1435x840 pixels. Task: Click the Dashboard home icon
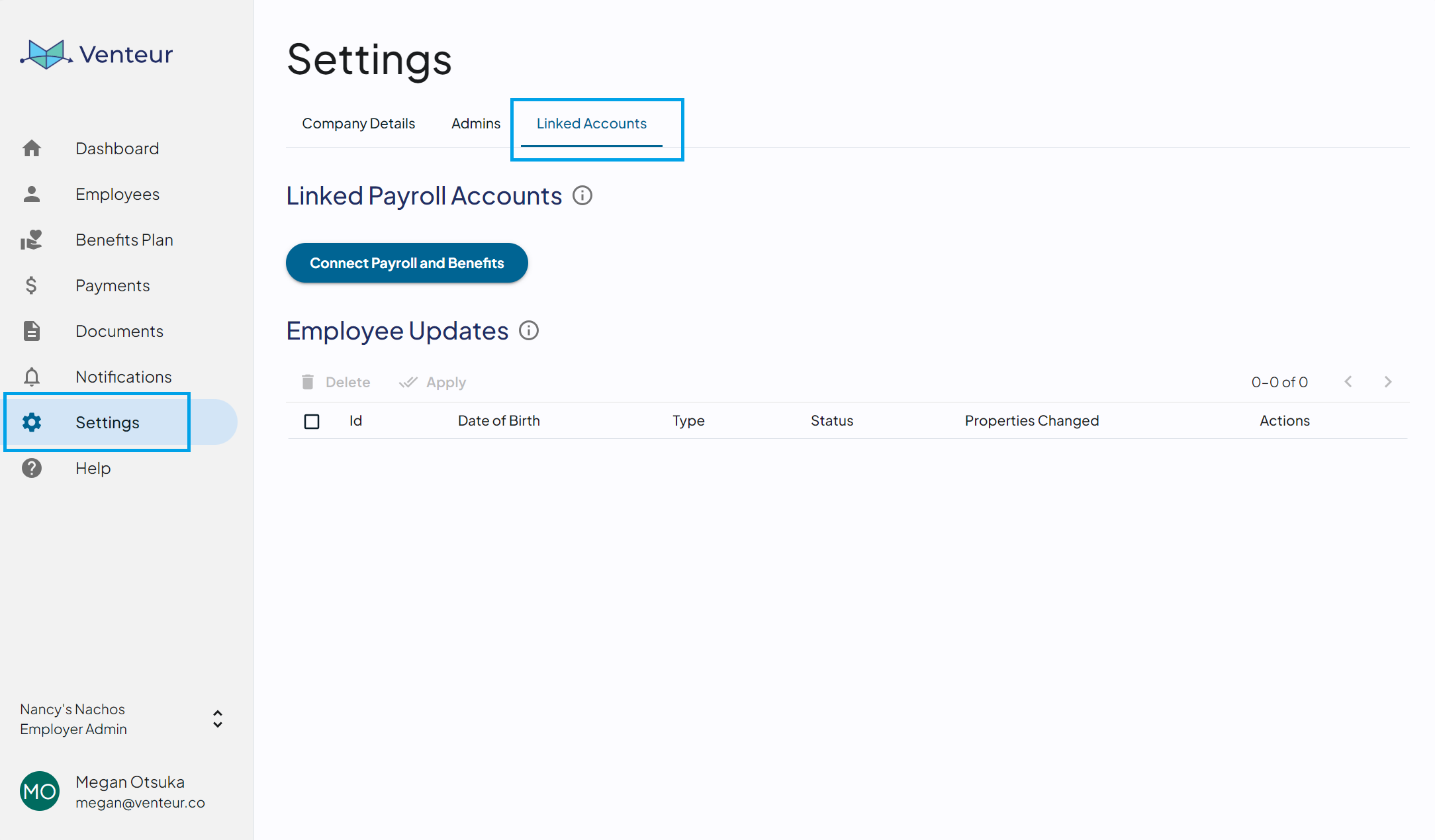32,148
